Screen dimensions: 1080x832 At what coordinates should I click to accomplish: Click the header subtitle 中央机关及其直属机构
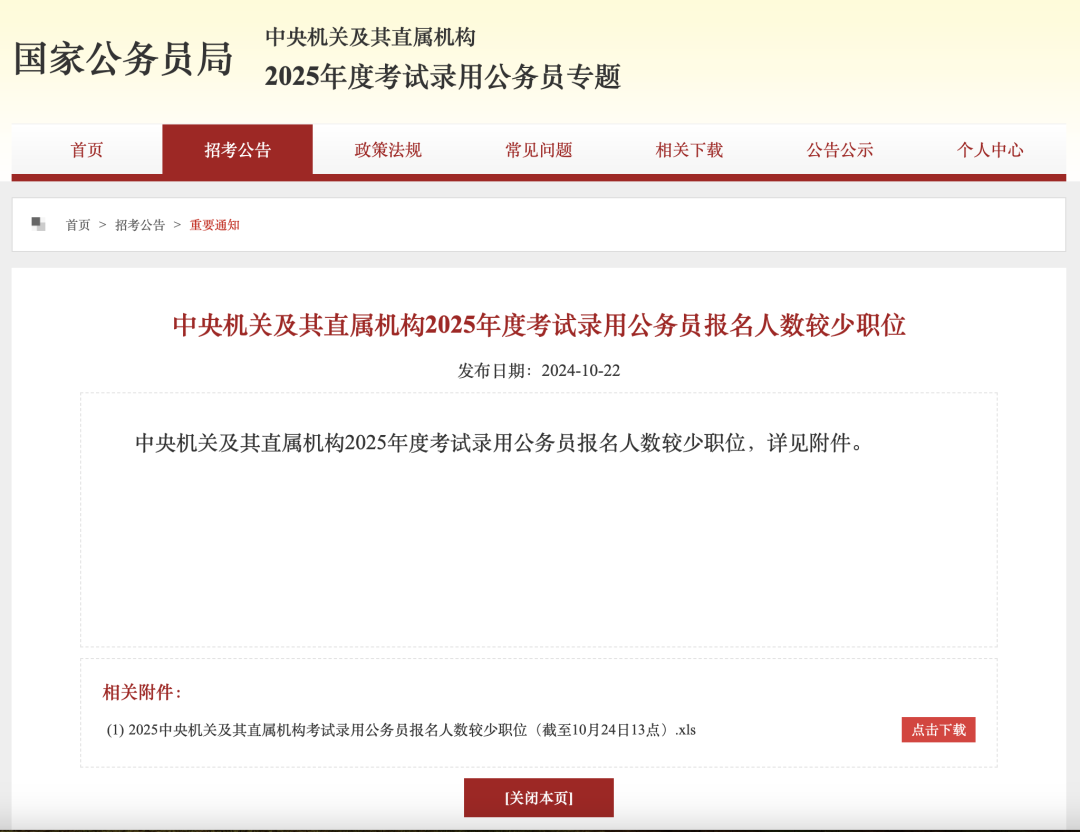(x=371, y=37)
